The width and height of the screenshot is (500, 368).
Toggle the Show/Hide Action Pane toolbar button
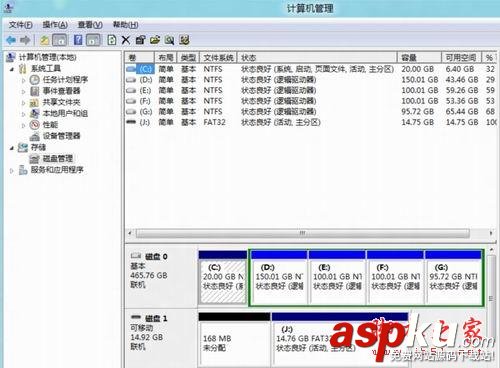coord(93,40)
